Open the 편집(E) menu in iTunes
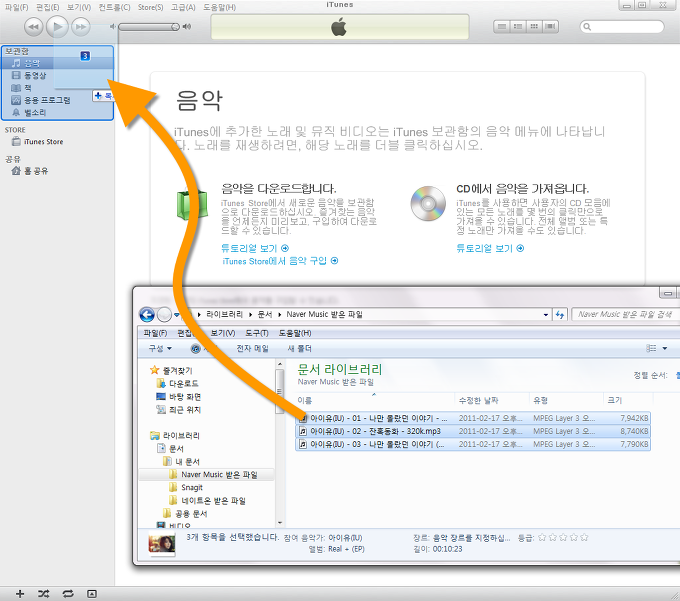Screen dimensions: 680x601 pyautogui.click(x=48, y=7)
